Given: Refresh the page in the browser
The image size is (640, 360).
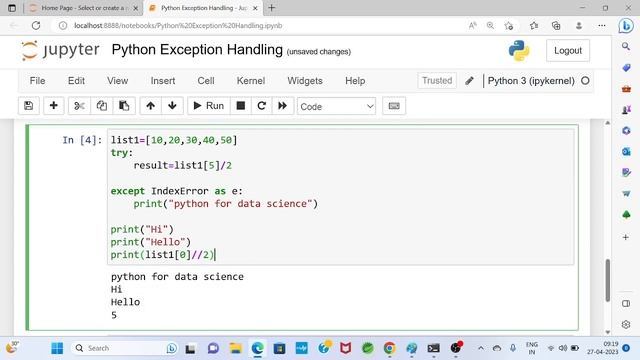Looking at the screenshot, I should 36,25.
